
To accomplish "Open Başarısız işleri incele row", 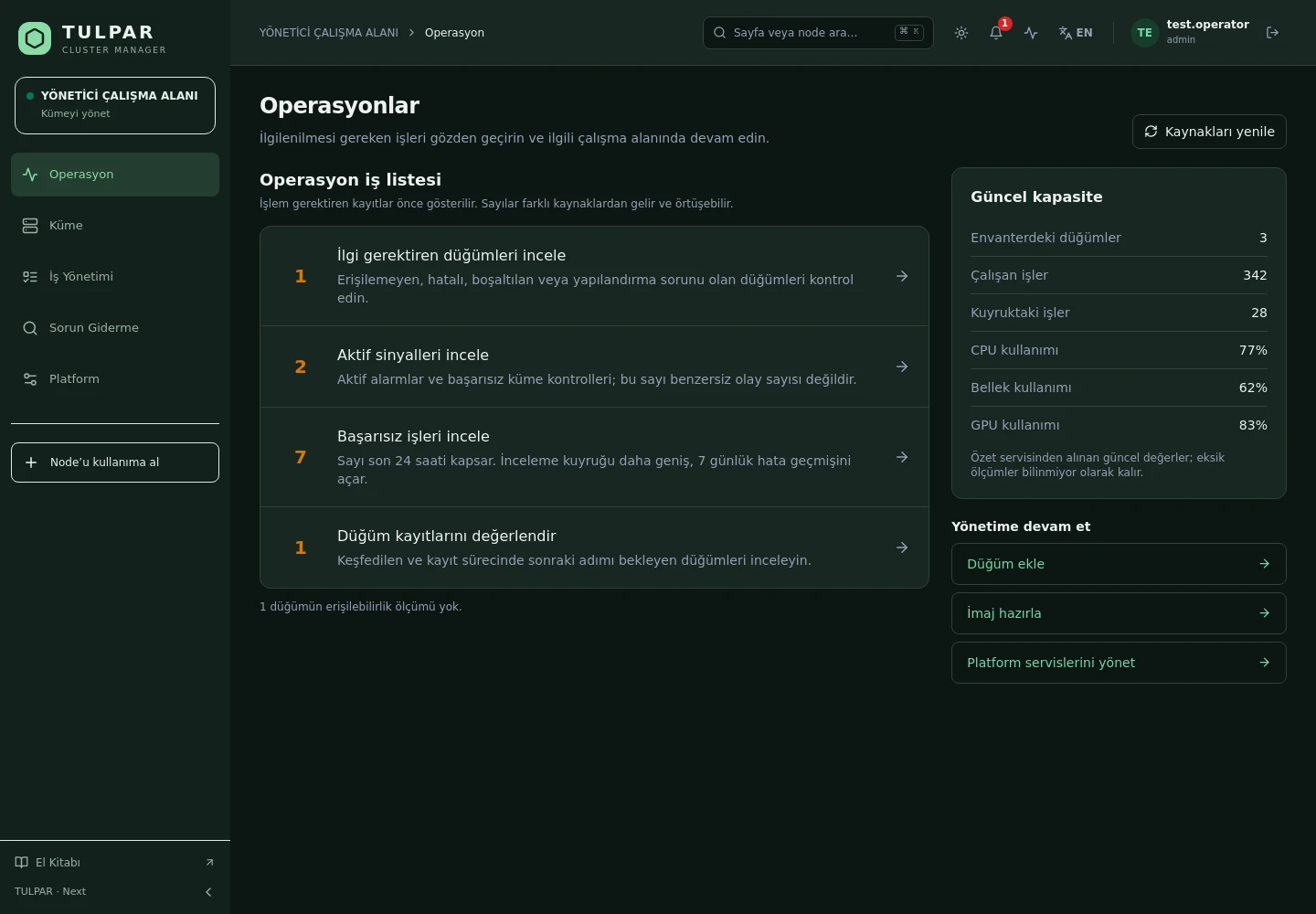I will coord(594,457).
